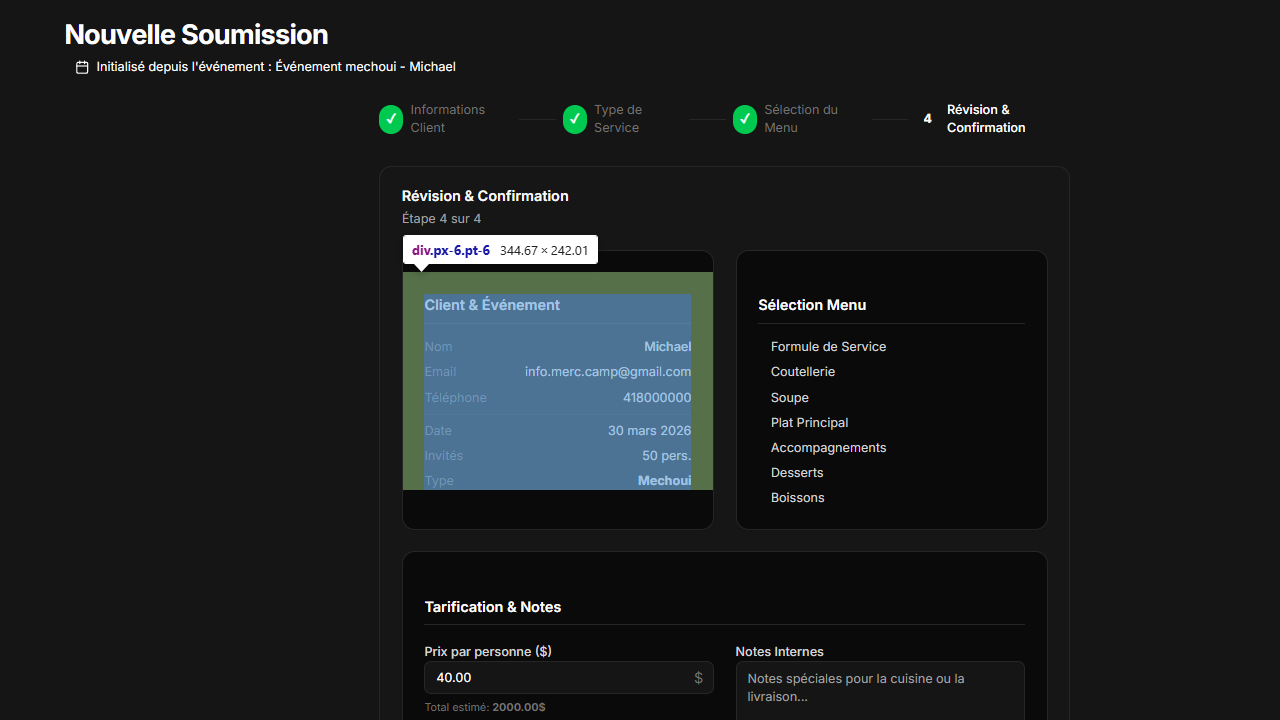Image resolution: width=1280 pixels, height=720 pixels.
Task: Click the Notes Internes label
Action: point(780,651)
